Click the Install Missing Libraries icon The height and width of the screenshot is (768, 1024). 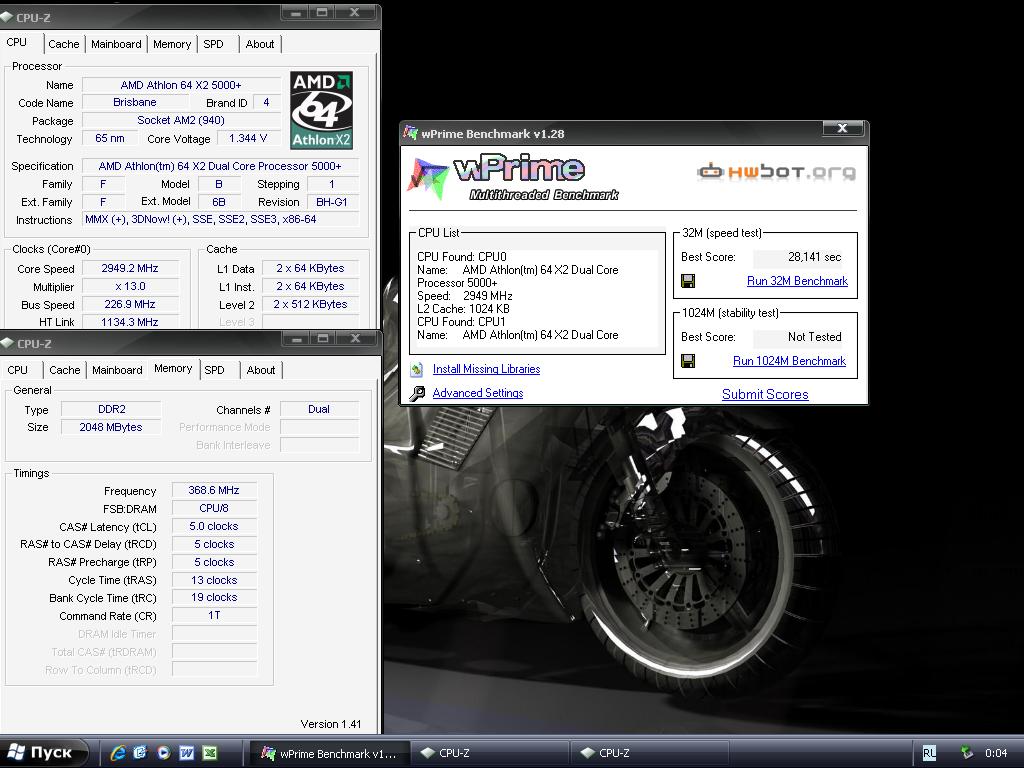click(x=417, y=370)
